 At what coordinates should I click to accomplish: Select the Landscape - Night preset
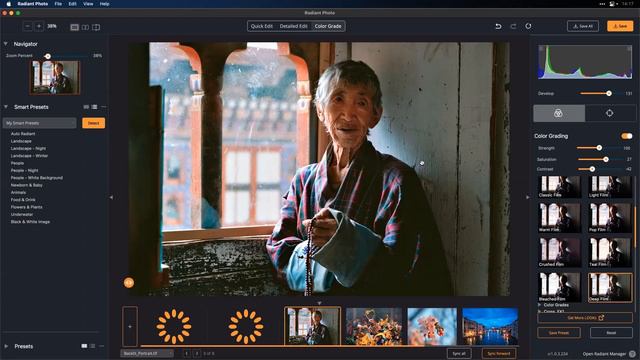pos(28,149)
